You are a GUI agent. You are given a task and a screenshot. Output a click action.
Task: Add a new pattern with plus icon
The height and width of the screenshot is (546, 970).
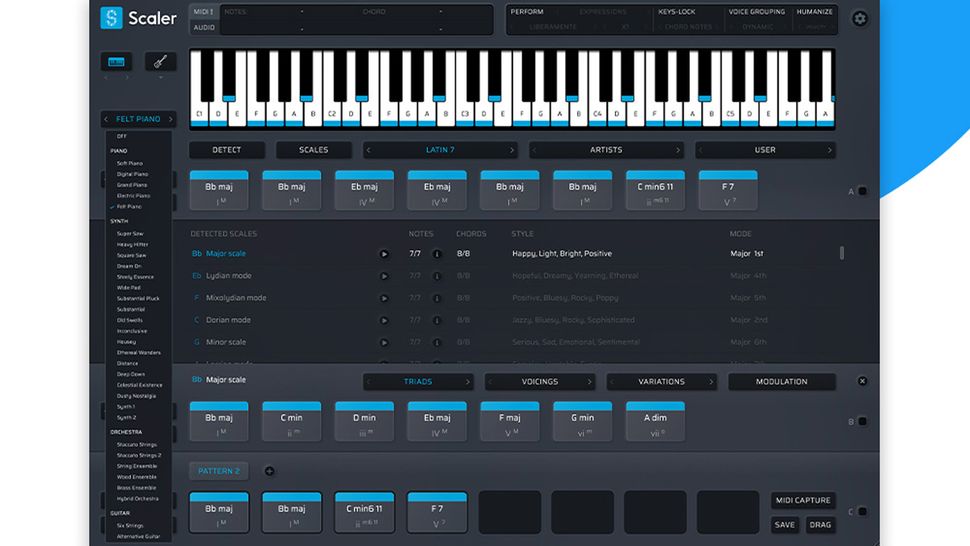tap(270, 471)
